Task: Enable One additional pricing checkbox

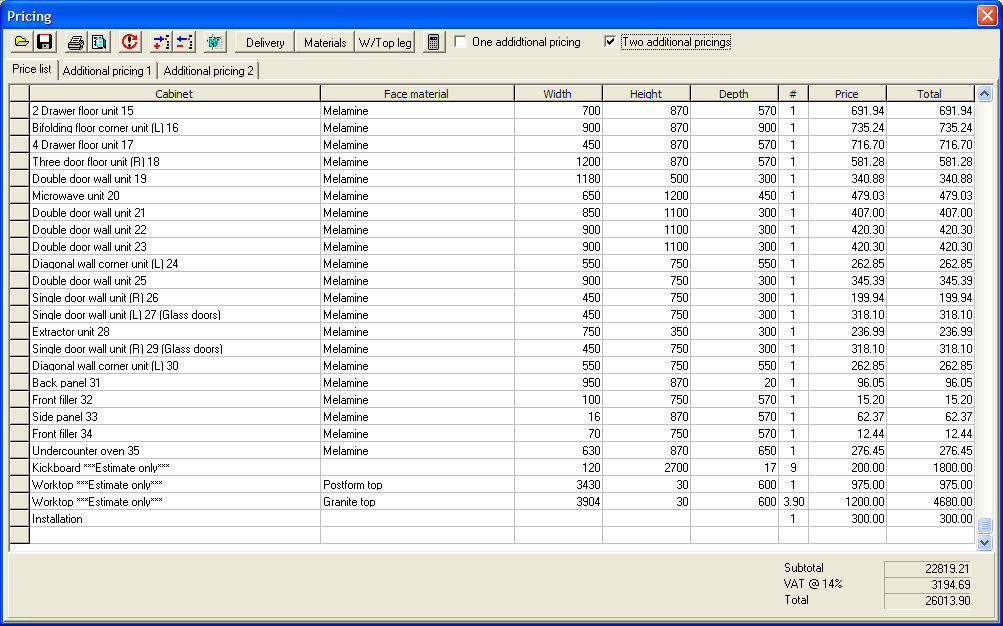Action: coord(461,42)
